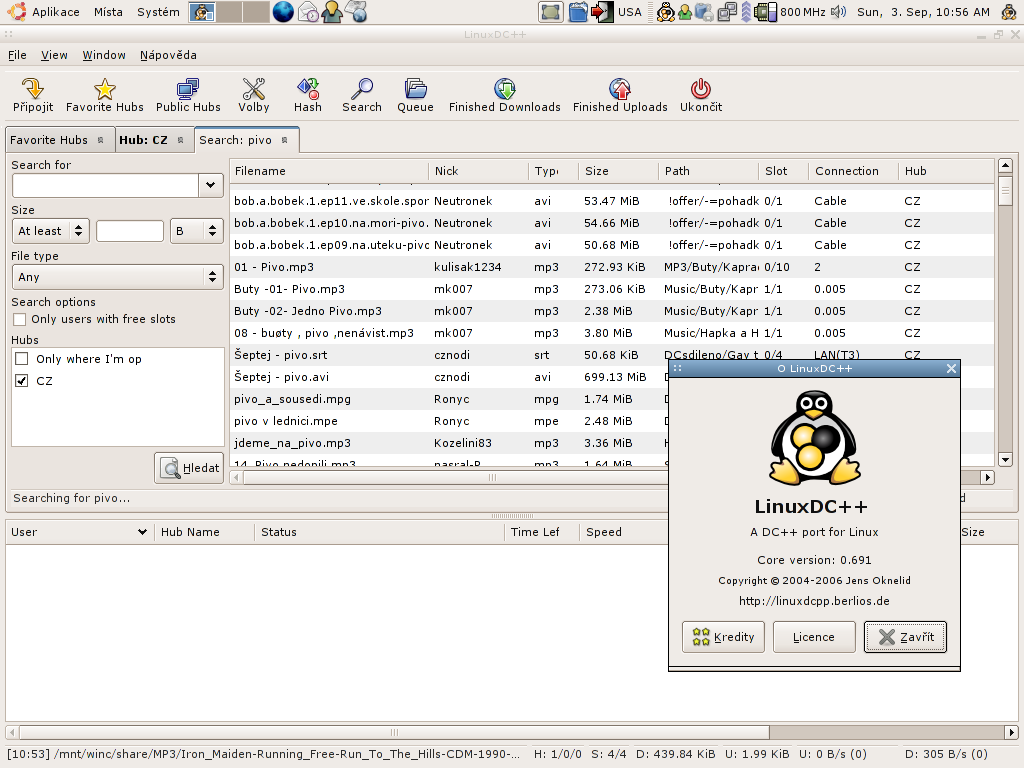
Task: Select result row jdeme_na_pivo.mp3
Action: point(449,443)
